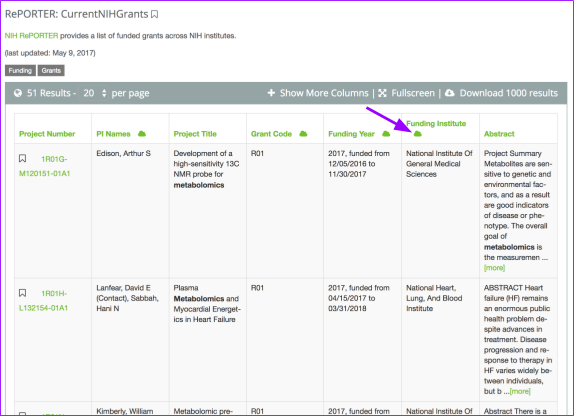574x416 pixels.
Task: Click the cloud icon under Funding Institute
Action: 417,134
